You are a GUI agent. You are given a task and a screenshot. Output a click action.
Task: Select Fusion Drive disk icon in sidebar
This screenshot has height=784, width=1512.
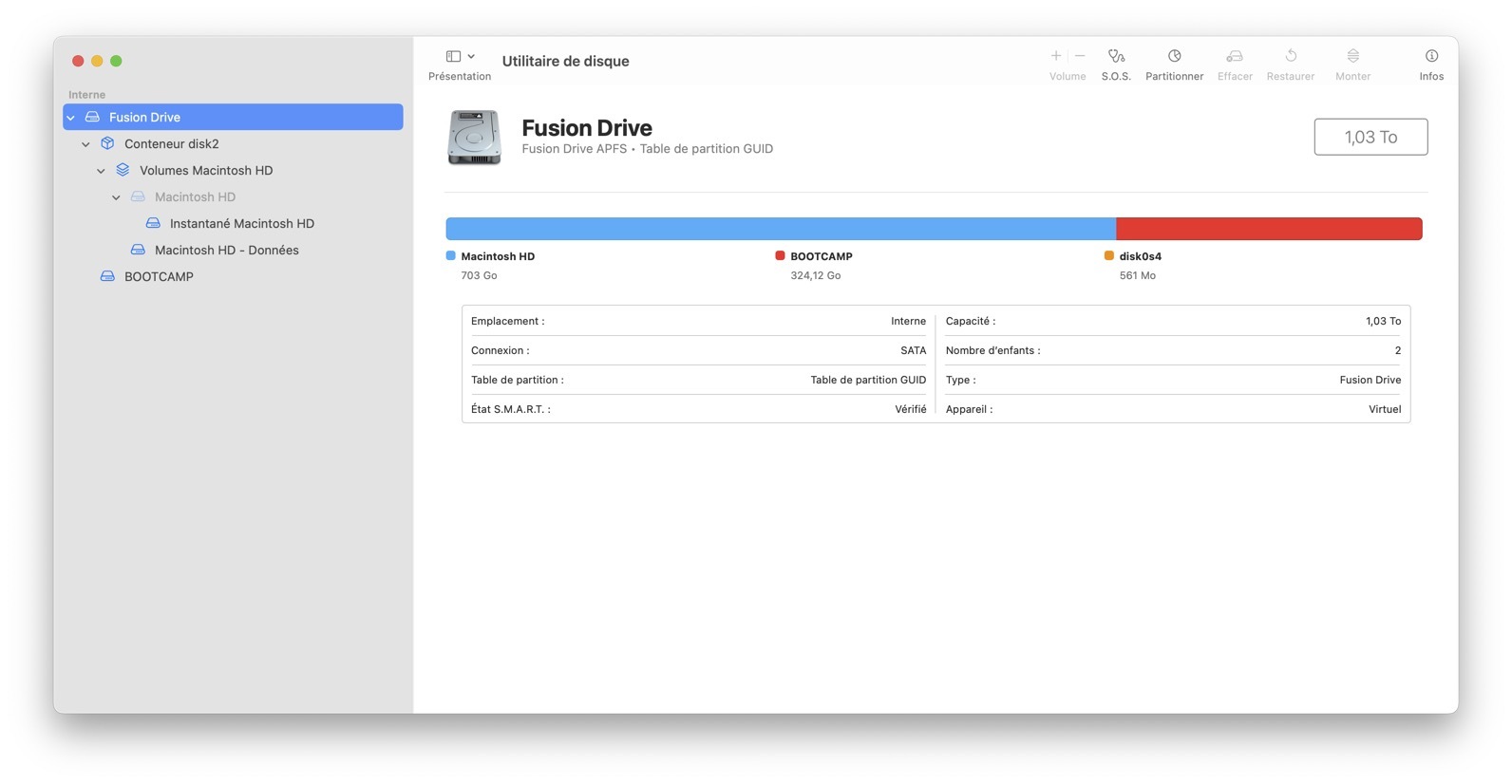pyautogui.click(x=92, y=117)
